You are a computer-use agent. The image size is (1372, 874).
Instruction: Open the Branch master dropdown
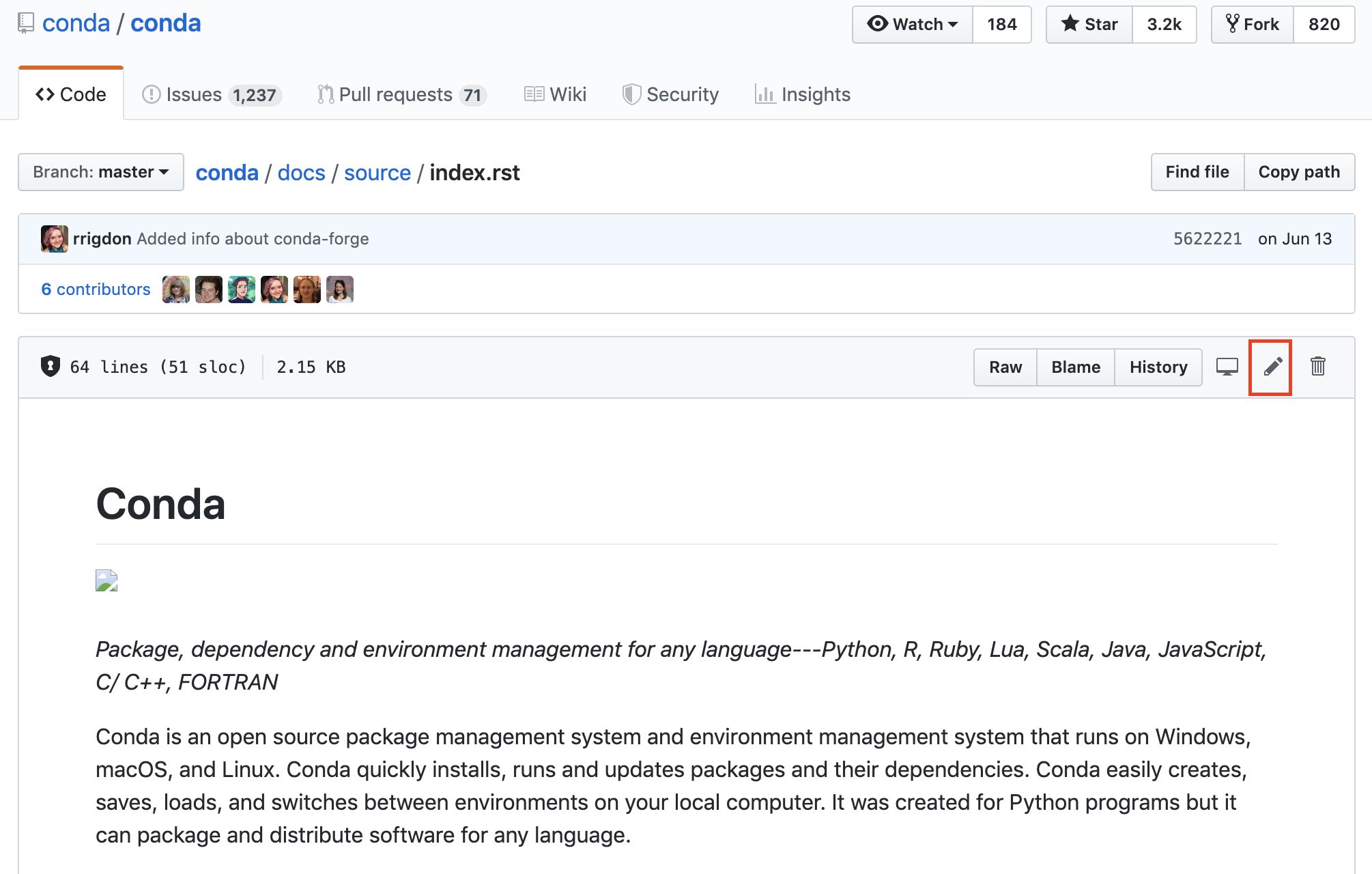[100, 172]
